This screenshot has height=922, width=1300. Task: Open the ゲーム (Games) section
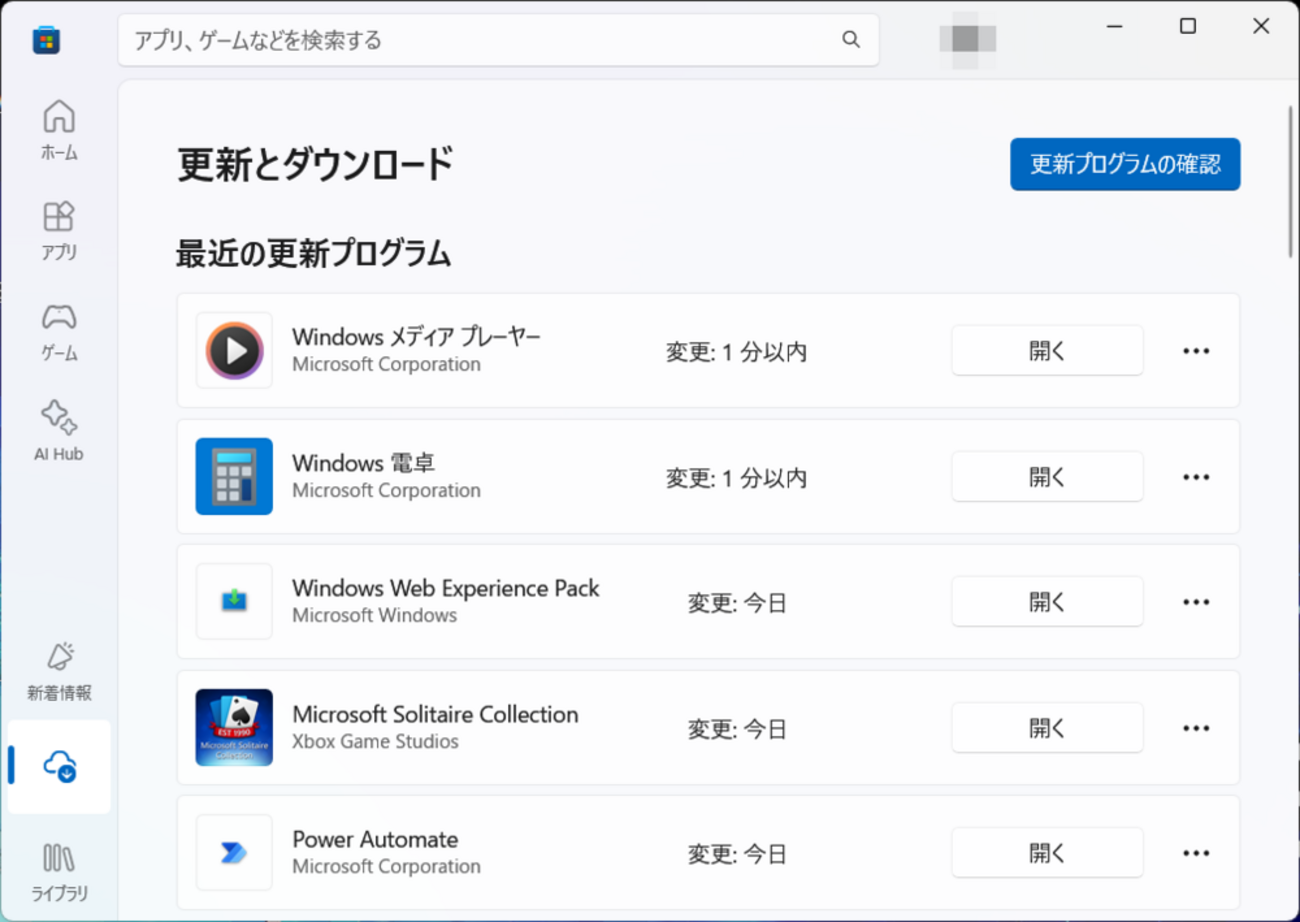pos(59,330)
